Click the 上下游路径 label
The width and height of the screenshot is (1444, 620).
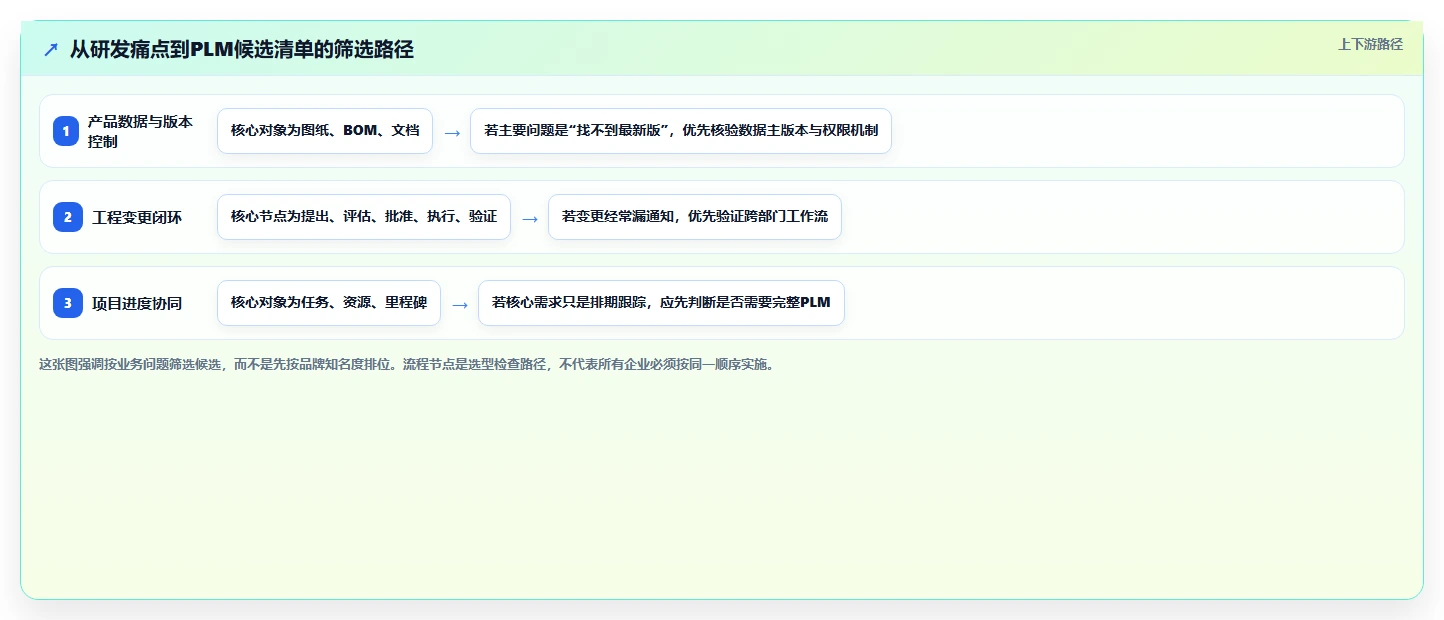pyautogui.click(x=1370, y=44)
